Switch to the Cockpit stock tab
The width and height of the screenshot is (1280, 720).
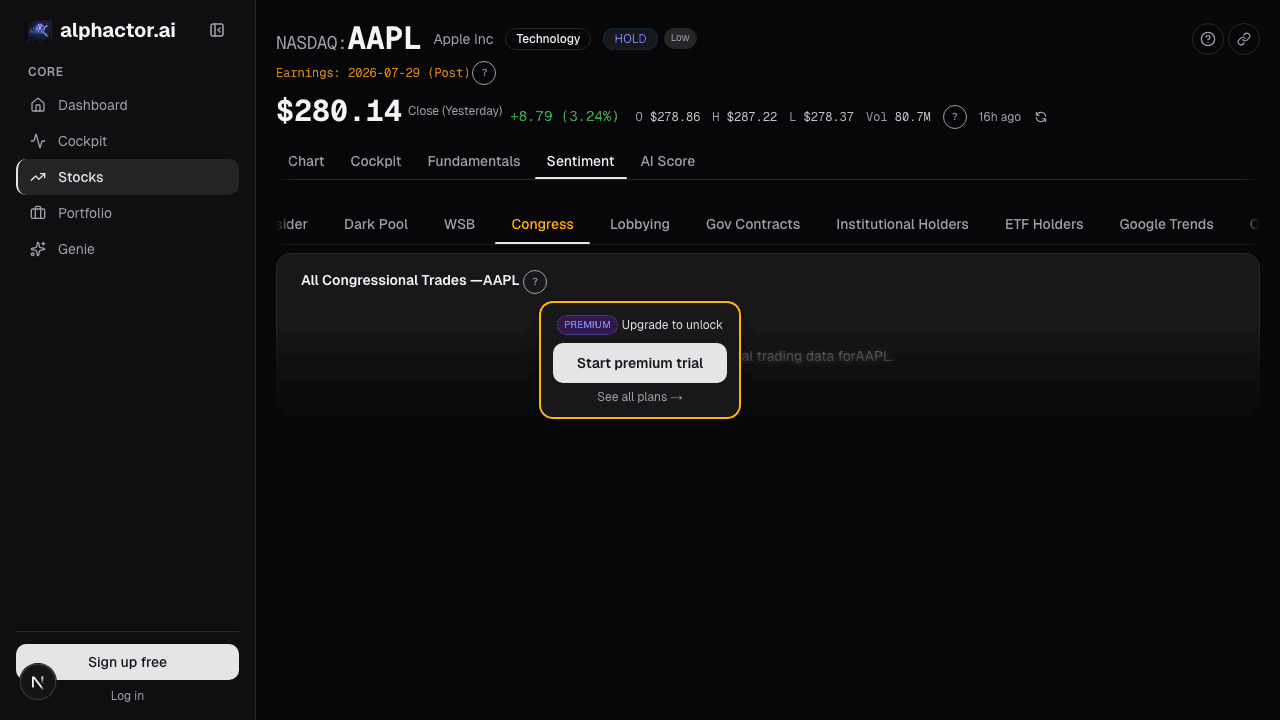(376, 161)
